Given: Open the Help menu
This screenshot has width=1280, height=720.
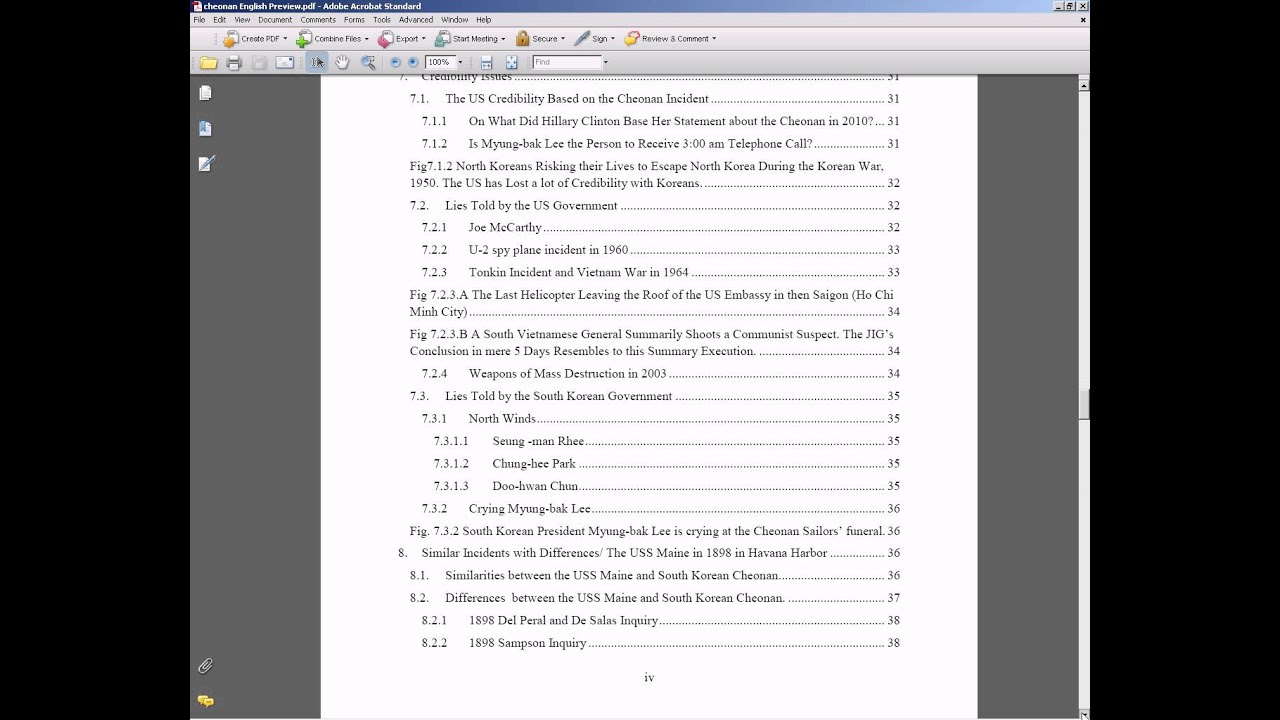Looking at the screenshot, I should click(x=484, y=20).
